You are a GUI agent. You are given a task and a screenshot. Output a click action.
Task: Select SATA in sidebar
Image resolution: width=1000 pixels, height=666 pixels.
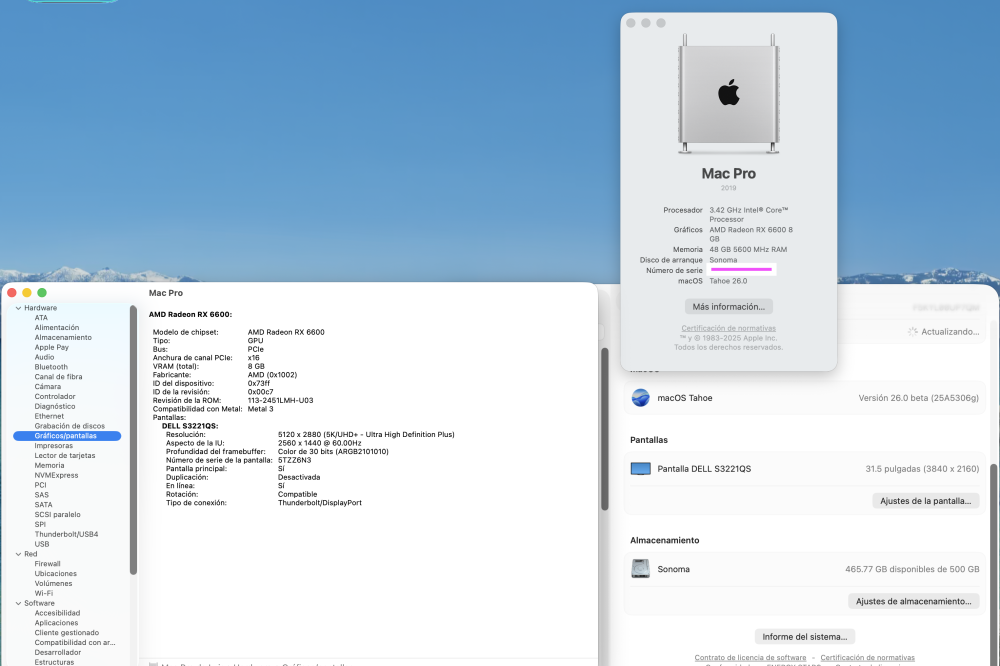pos(44,505)
